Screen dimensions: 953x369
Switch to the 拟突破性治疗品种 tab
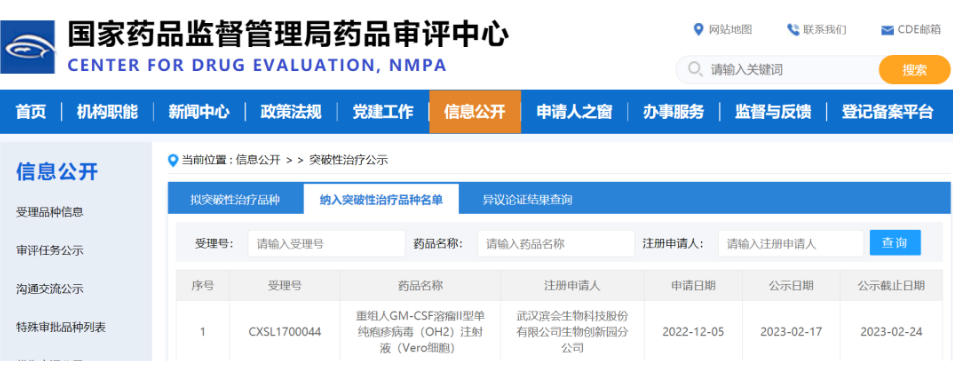coord(235,199)
